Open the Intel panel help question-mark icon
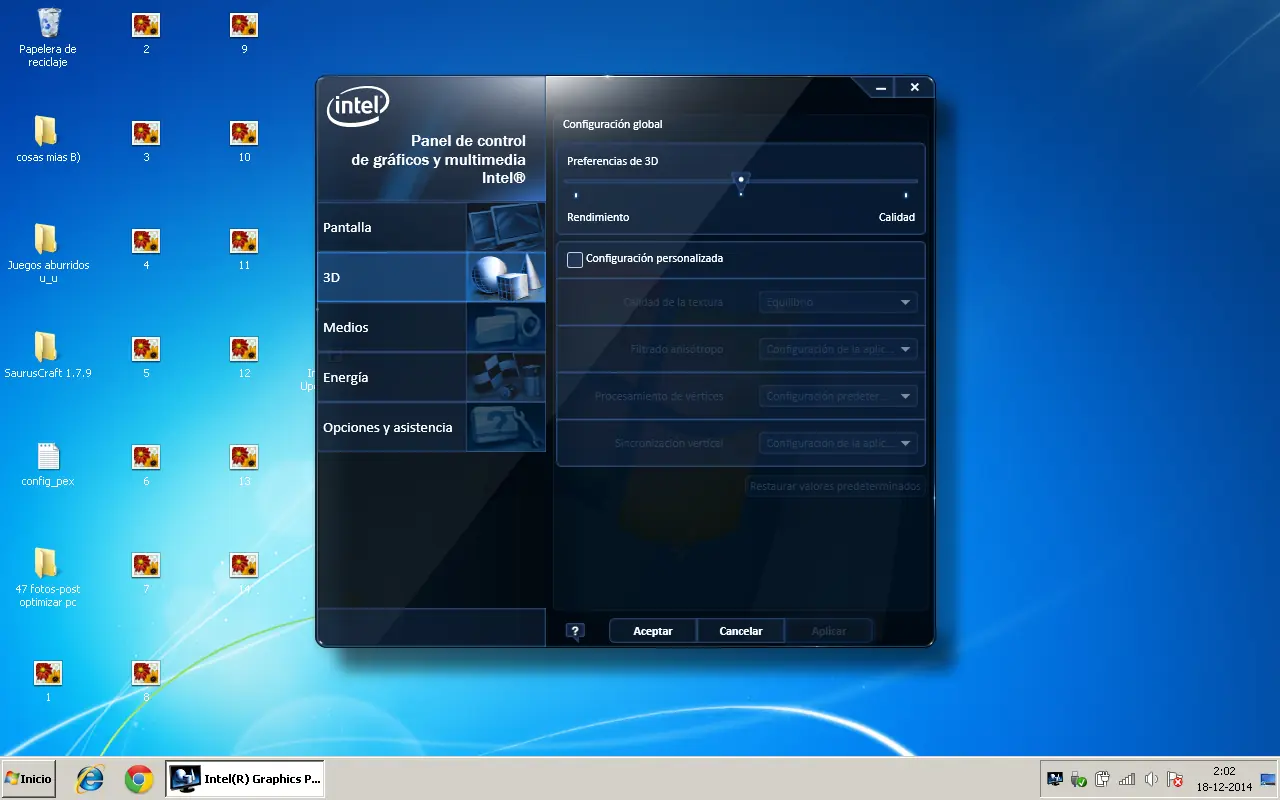The width and height of the screenshot is (1280, 800). point(575,631)
